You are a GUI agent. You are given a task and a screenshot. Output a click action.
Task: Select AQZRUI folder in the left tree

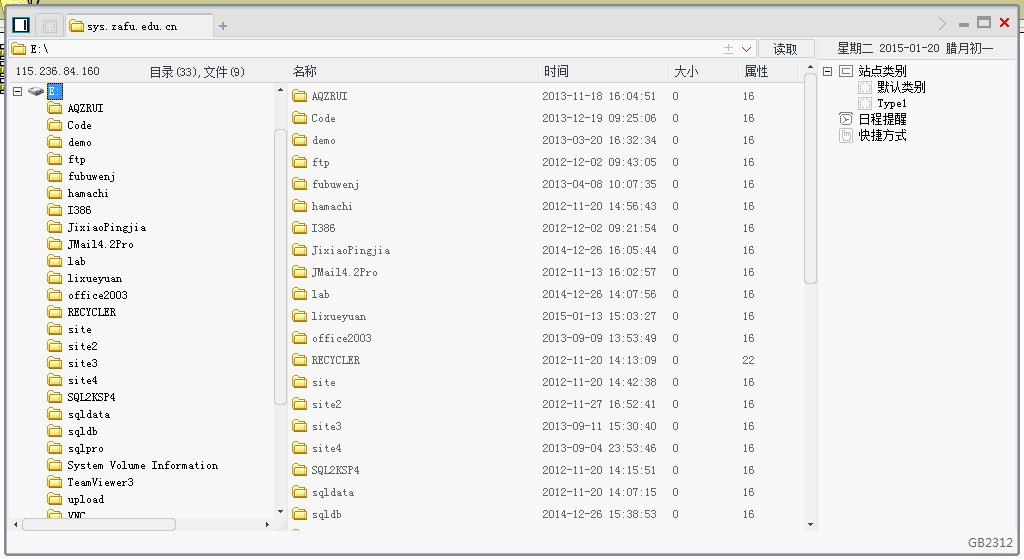(86, 108)
